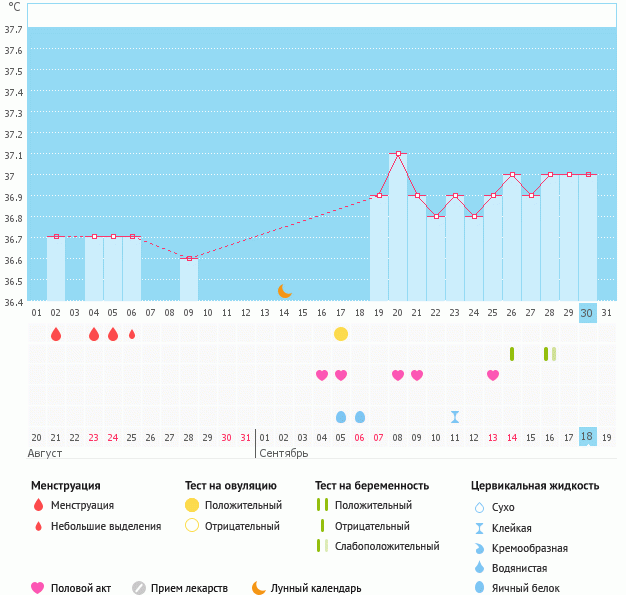Select the highlighted cycle day 30

(588, 312)
